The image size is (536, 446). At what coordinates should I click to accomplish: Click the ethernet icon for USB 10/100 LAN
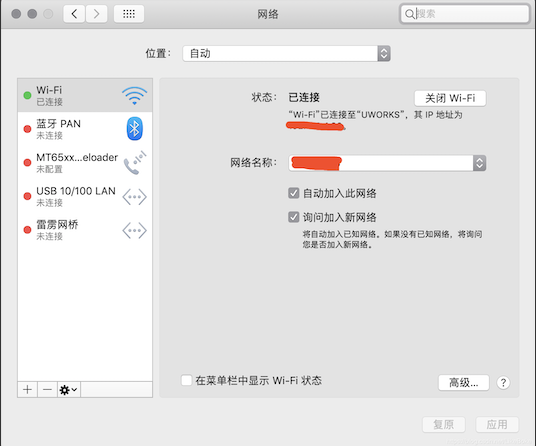point(134,197)
